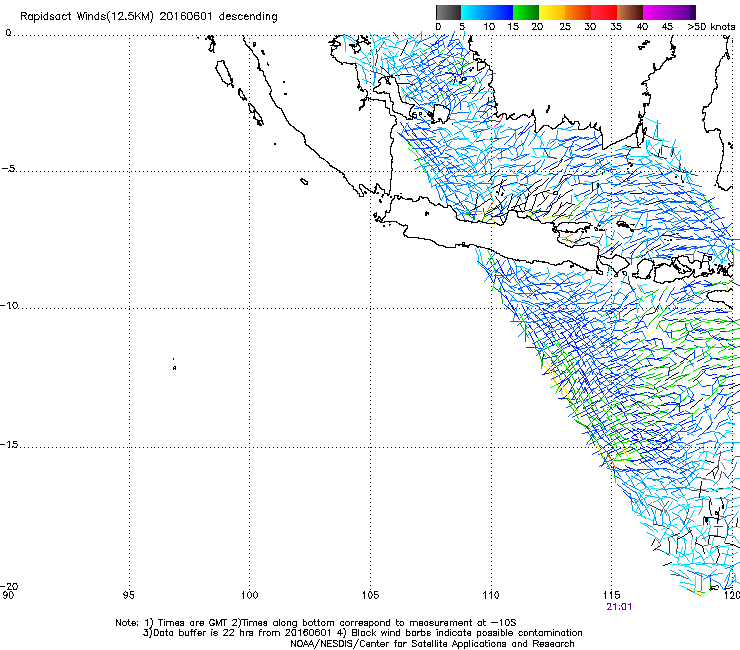Viewport: 740px width, 650px height.
Task: Click latitude label -5
Action: [x=8, y=169]
